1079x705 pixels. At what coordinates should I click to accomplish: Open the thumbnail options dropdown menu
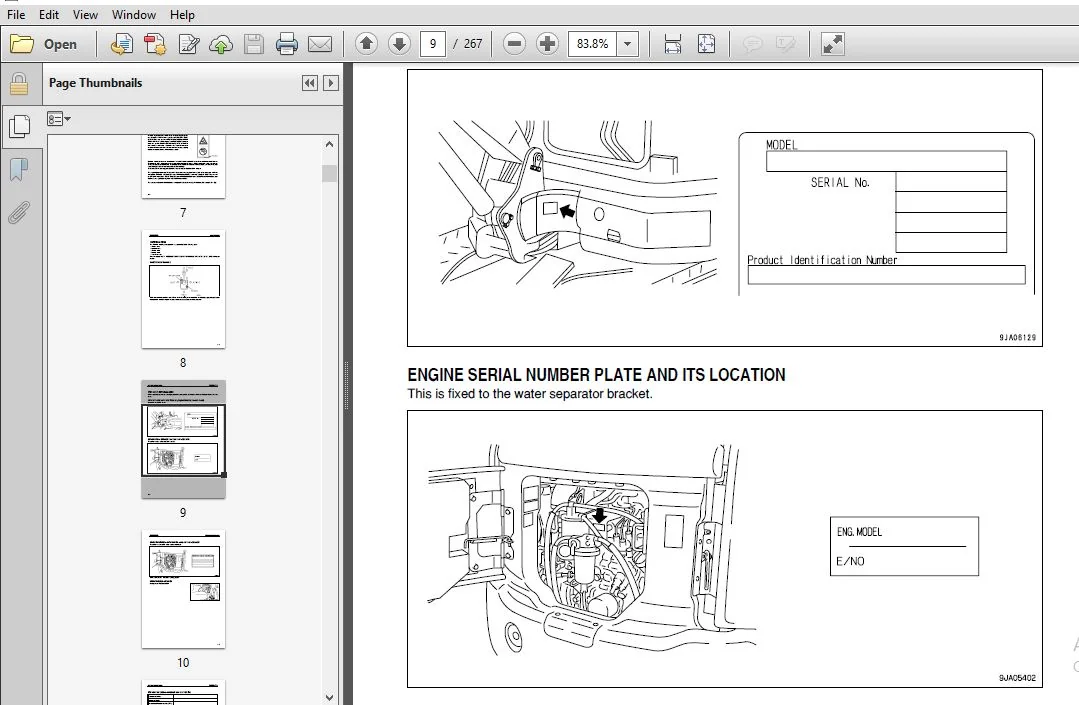point(58,119)
